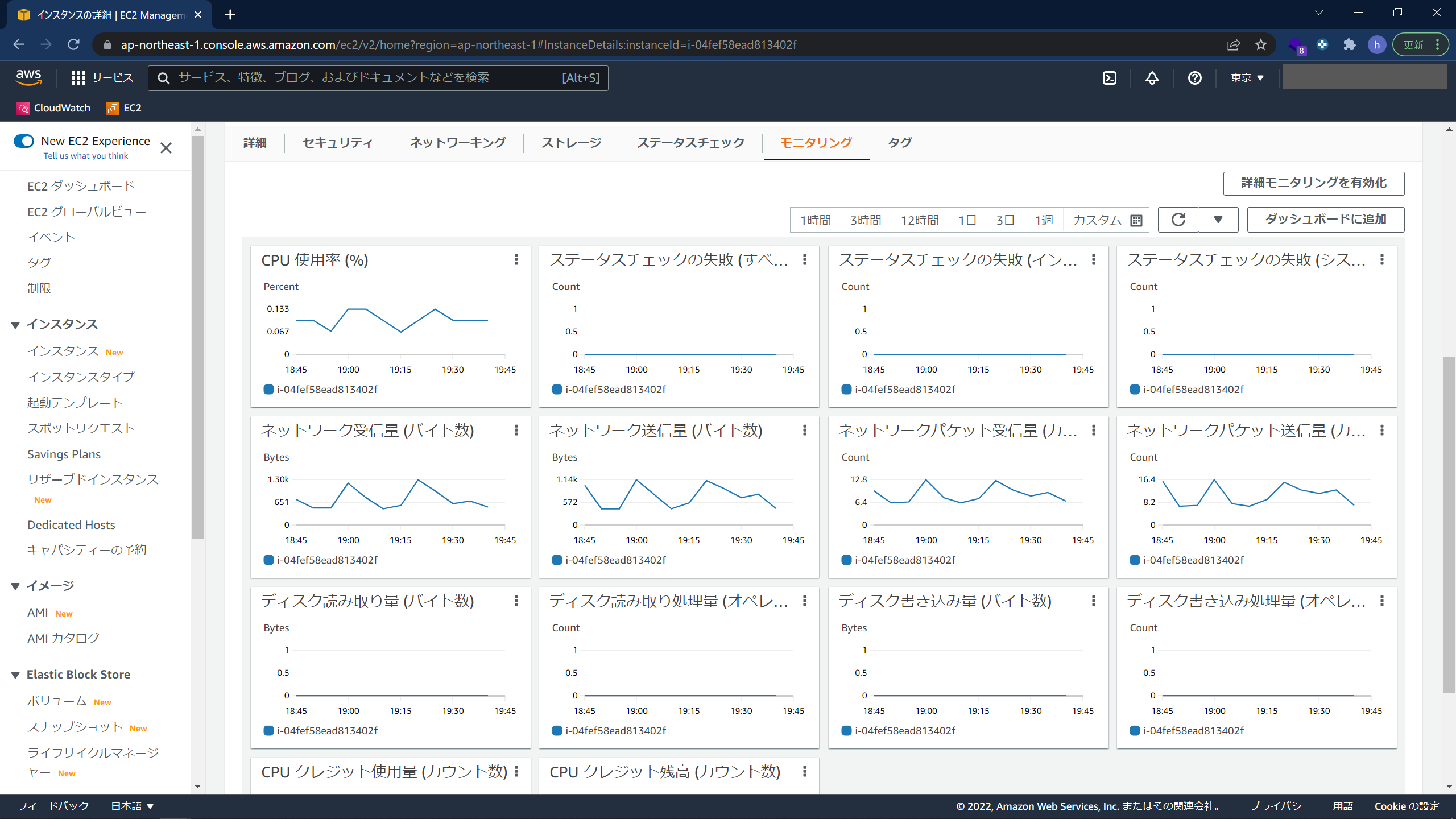This screenshot has height=819, width=1456.
Task: Open インスタンスタイプ in sidebar
Action: point(81,377)
